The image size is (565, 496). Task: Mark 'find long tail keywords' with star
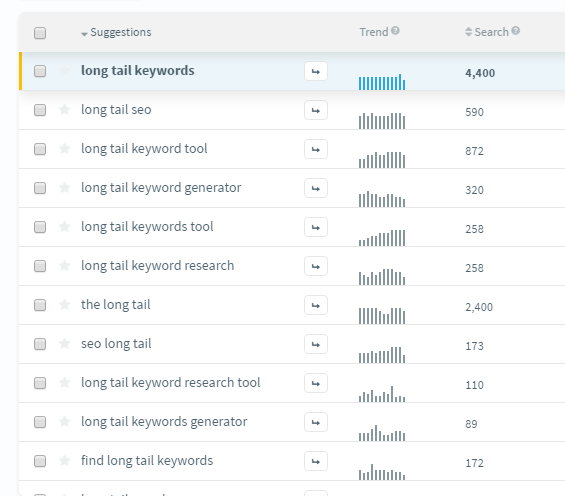pyautogui.click(x=64, y=460)
